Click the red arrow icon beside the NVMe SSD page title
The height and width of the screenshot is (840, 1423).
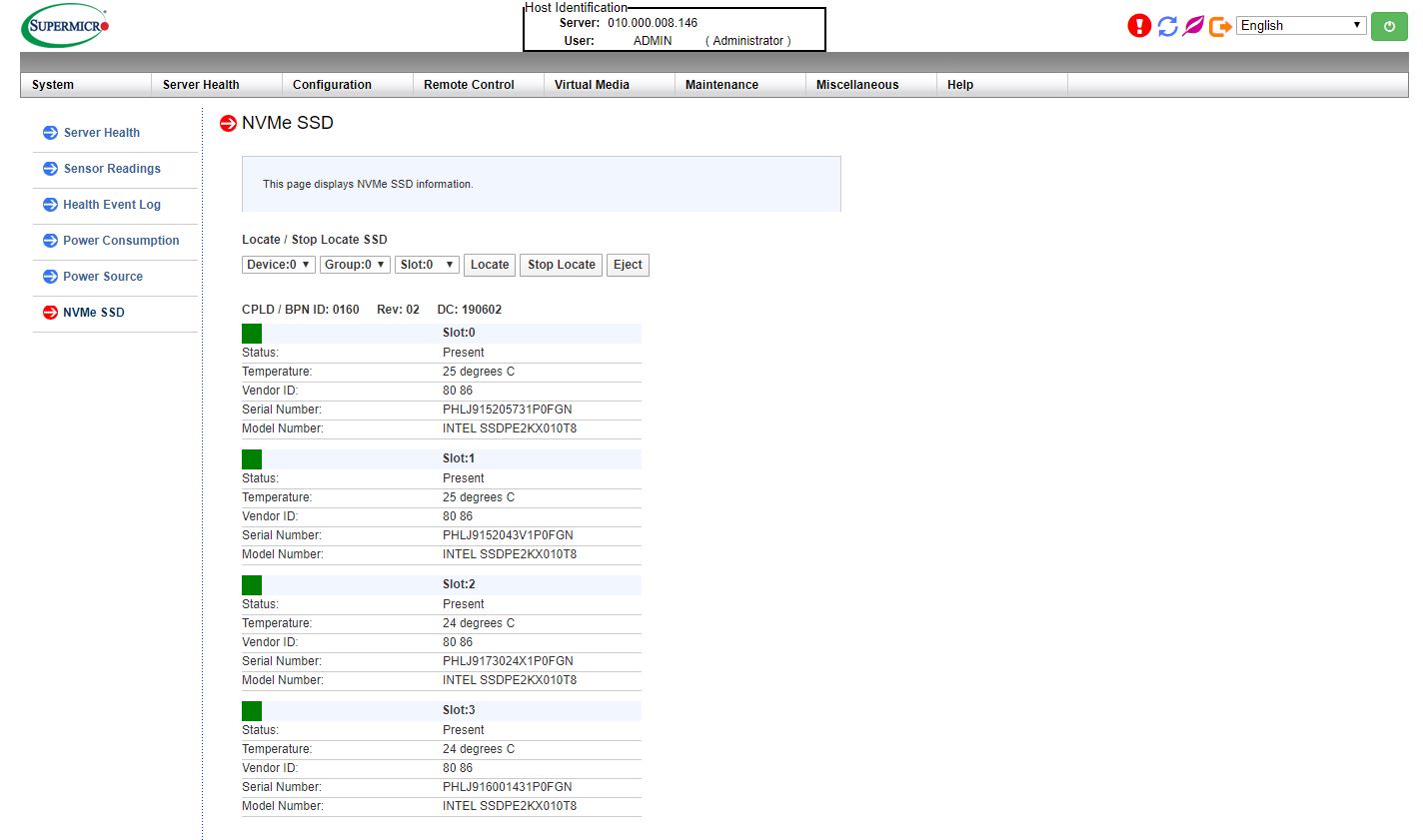(x=228, y=124)
